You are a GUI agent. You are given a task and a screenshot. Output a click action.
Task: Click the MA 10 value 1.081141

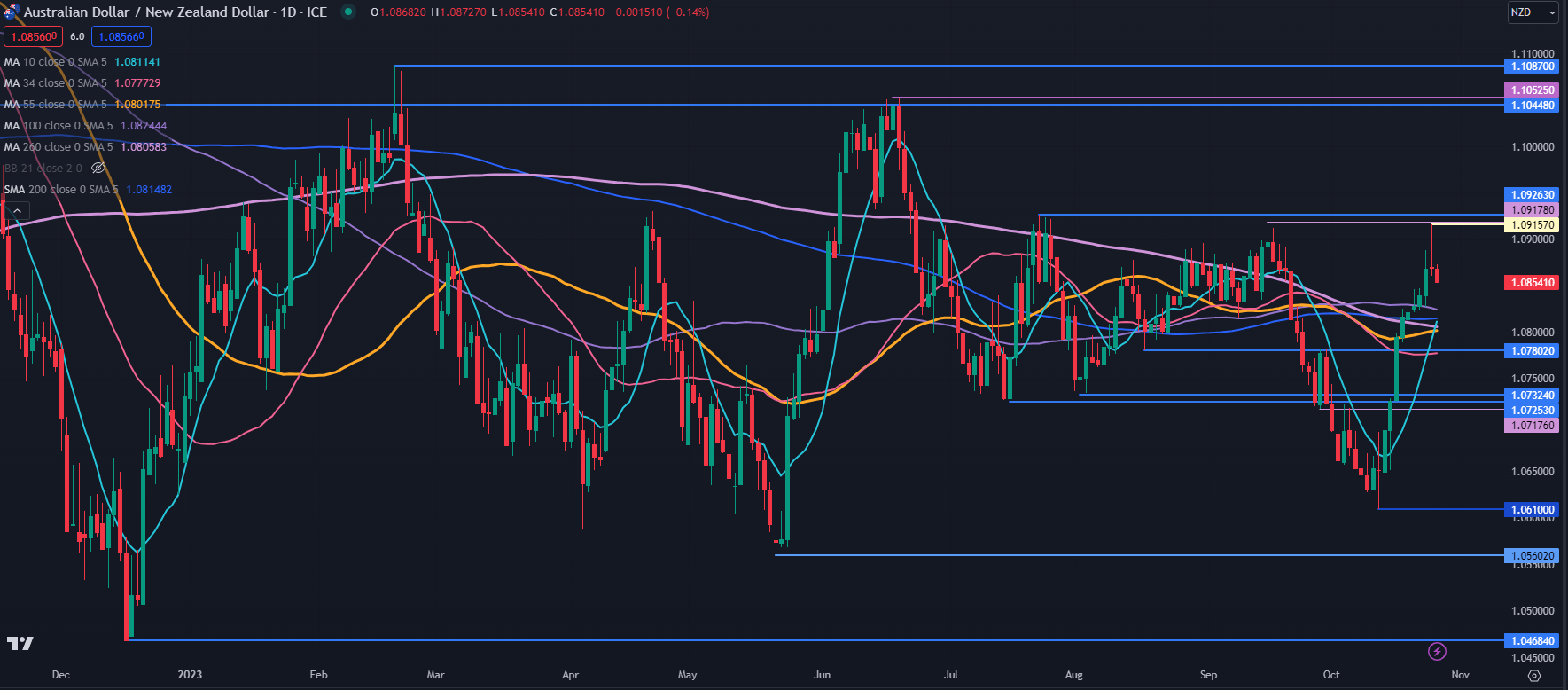point(137,62)
